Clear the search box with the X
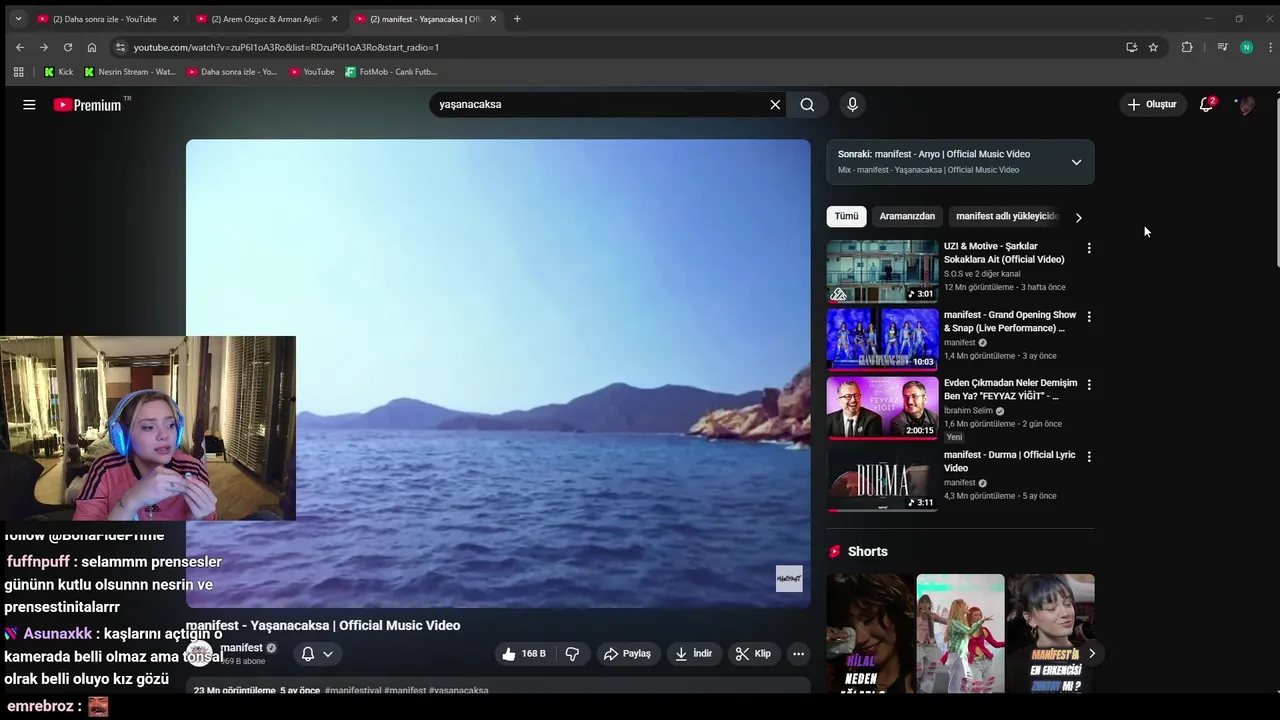 [775, 104]
